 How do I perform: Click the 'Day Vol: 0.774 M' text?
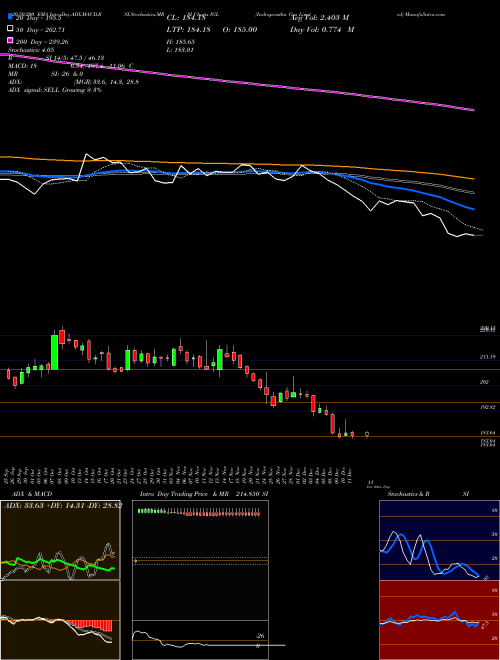[x=322, y=29]
